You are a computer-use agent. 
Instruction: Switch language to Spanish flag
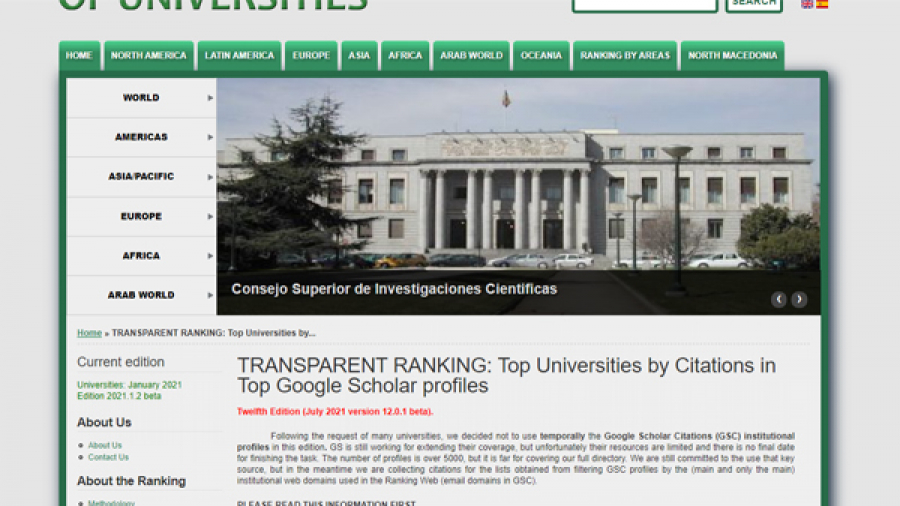822,3
